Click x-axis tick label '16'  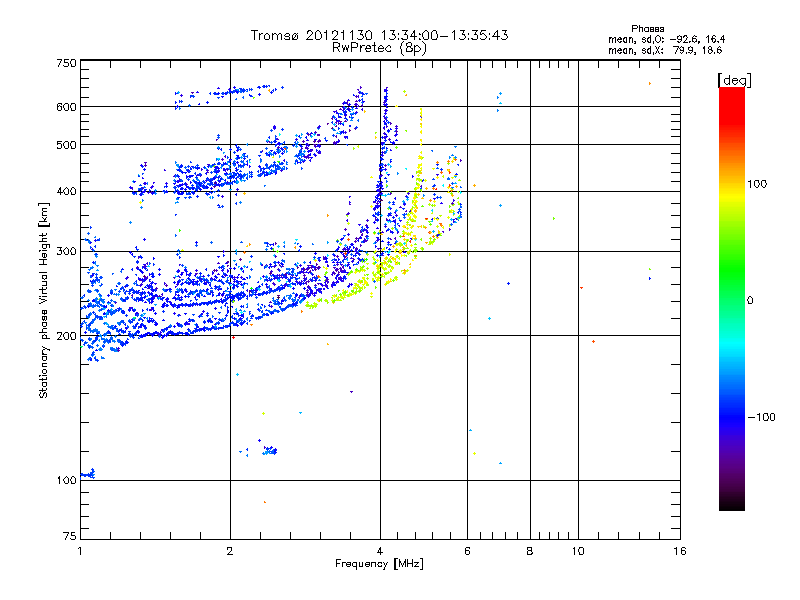tap(680, 551)
